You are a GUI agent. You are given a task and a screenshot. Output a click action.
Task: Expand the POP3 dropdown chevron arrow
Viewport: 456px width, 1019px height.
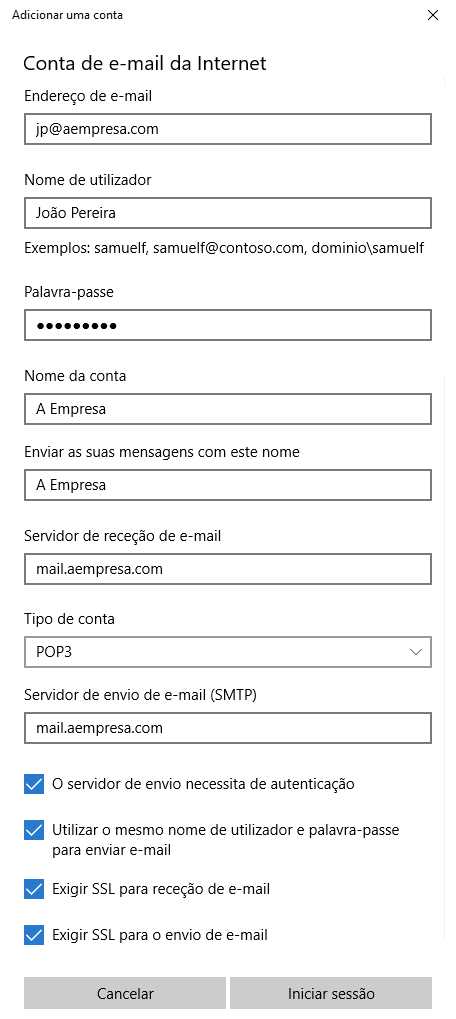coord(416,652)
